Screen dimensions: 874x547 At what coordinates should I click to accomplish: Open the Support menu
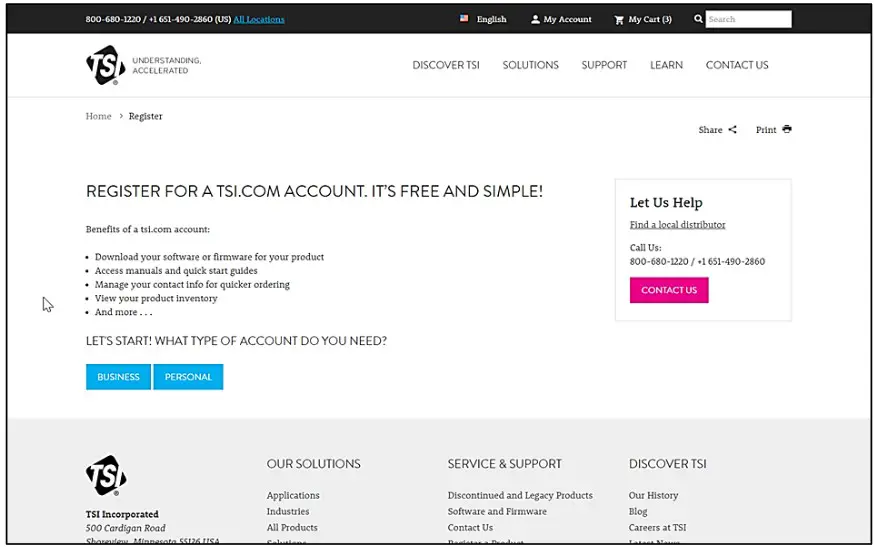[604, 65]
